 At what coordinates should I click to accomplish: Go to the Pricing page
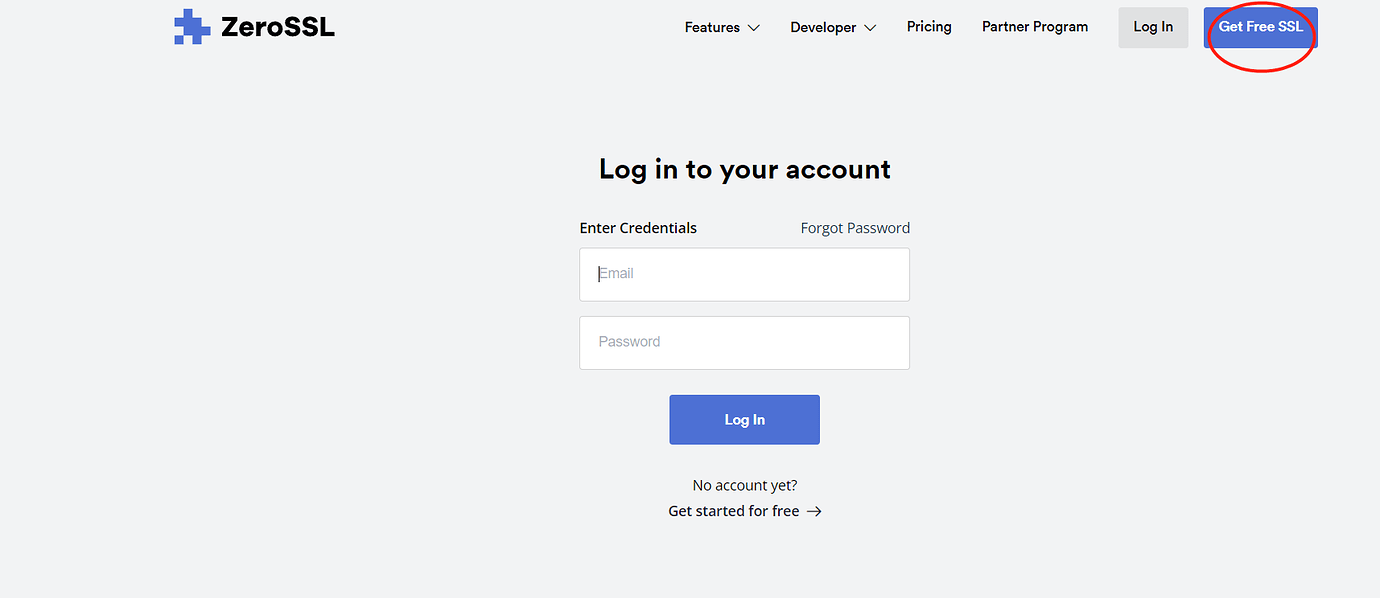tap(929, 27)
